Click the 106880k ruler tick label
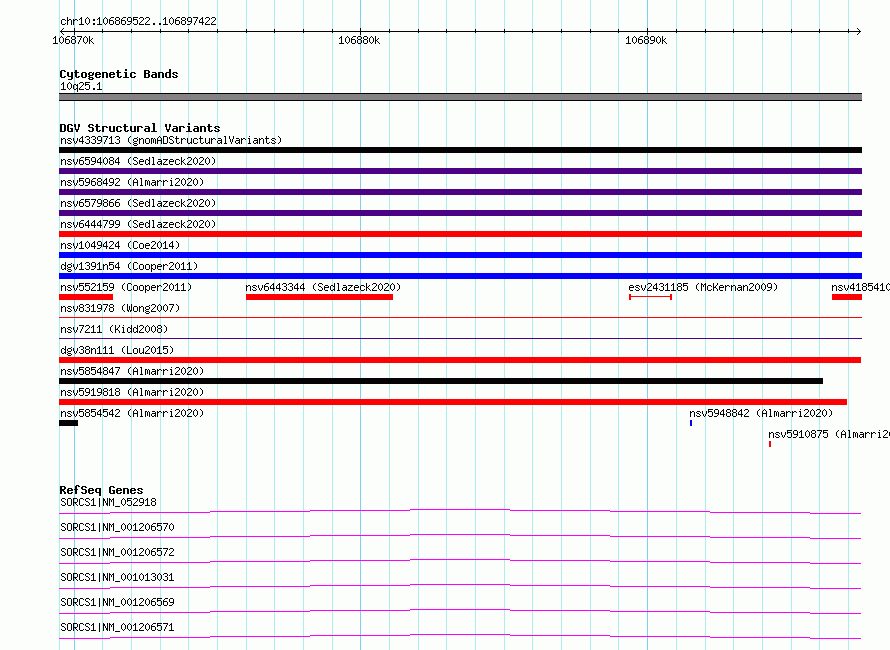 [x=359, y=40]
